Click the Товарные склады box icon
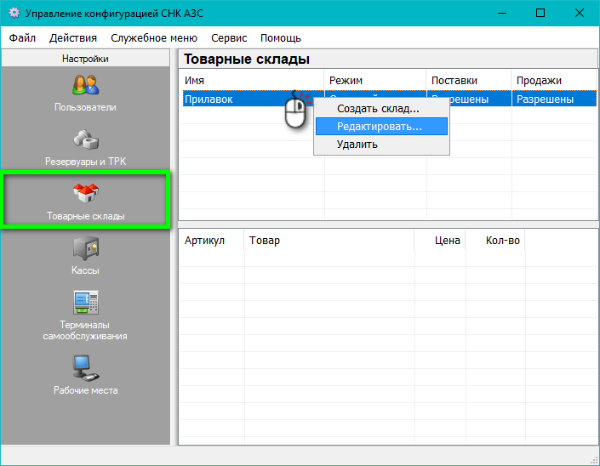Image resolution: width=600 pixels, height=466 pixels. click(x=85, y=193)
